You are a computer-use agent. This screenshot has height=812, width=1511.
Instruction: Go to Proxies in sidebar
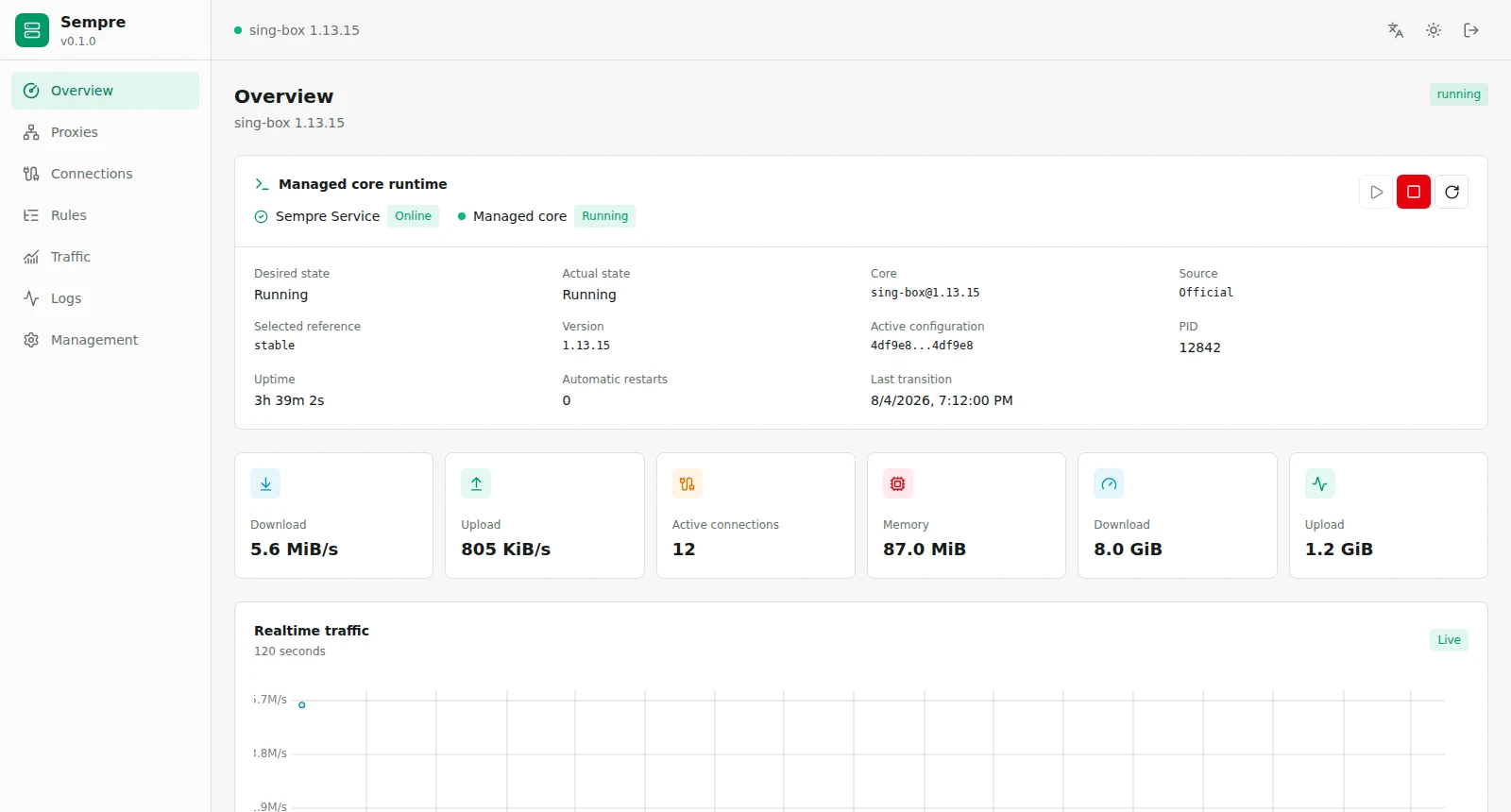[x=105, y=132]
